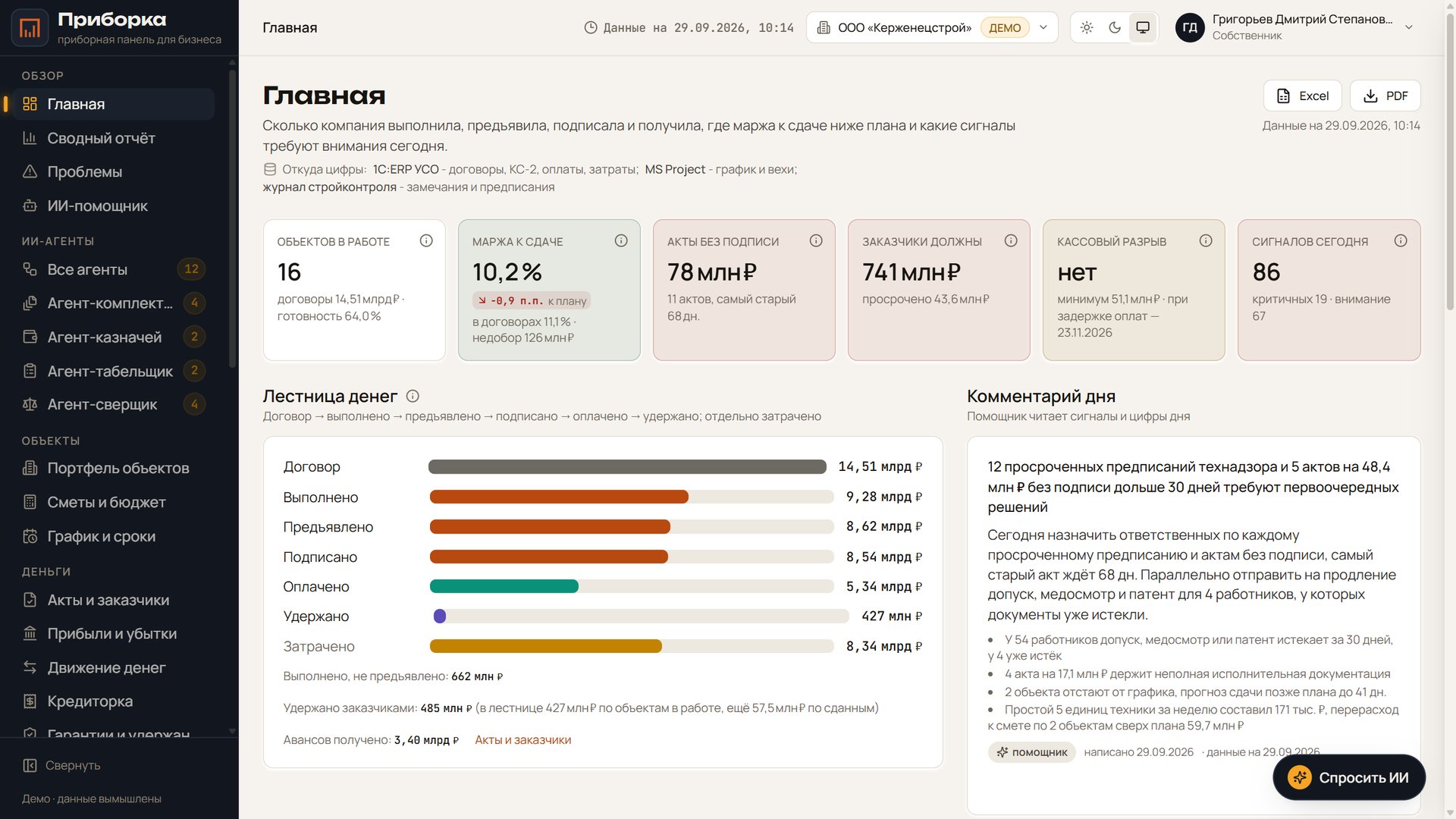Open Движение денег menu item
The height and width of the screenshot is (819, 1456).
114,667
